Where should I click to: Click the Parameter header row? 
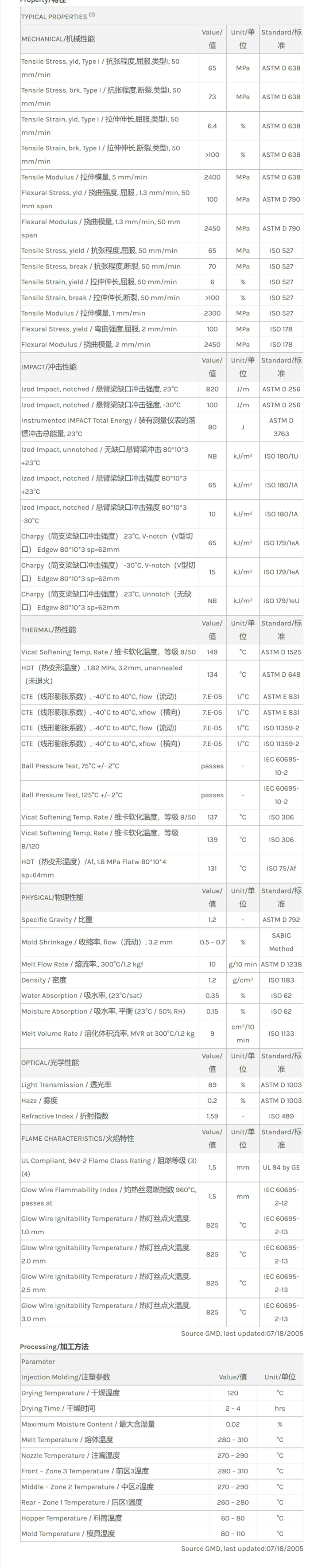(x=161, y=1361)
